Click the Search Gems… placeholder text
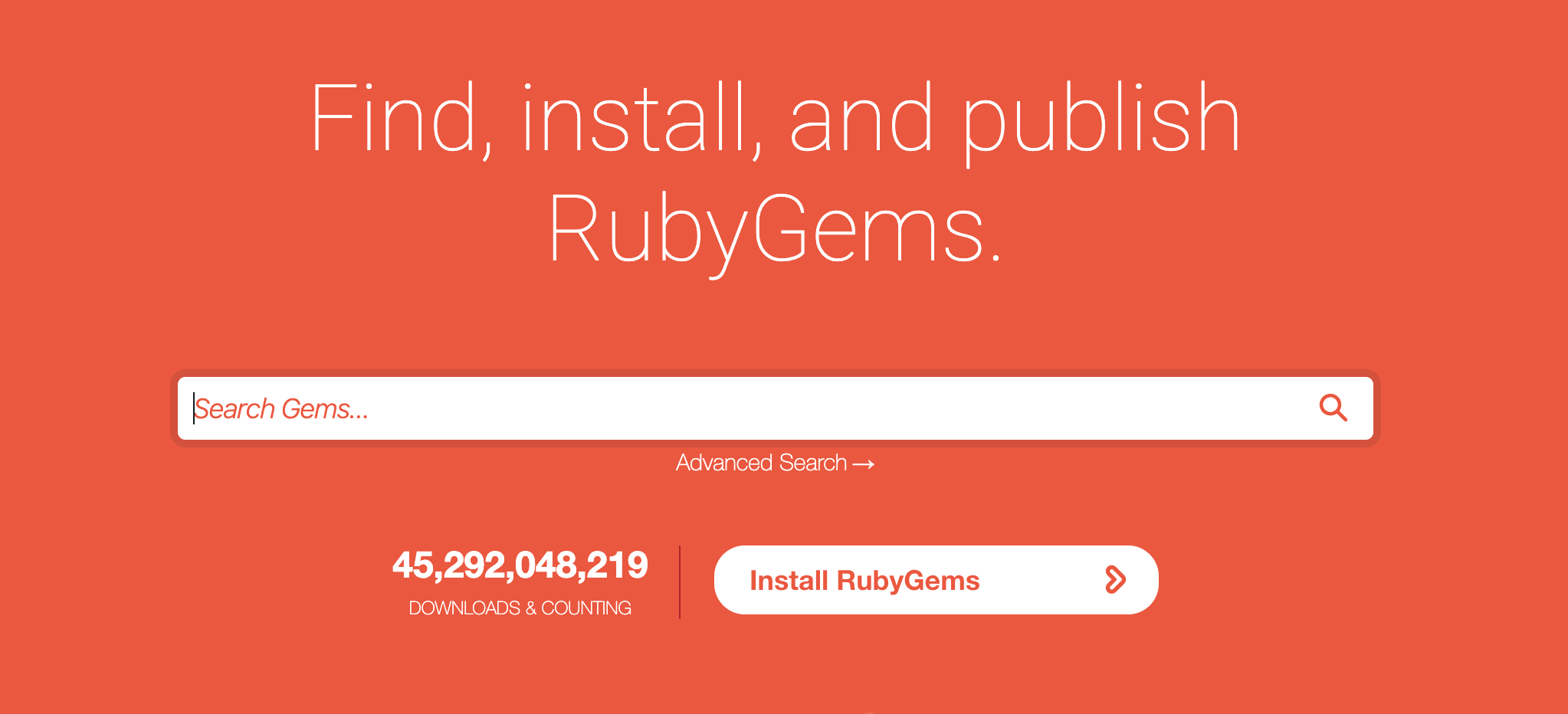The height and width of the screenshot is (714, 1568). (x=281, y=409)
